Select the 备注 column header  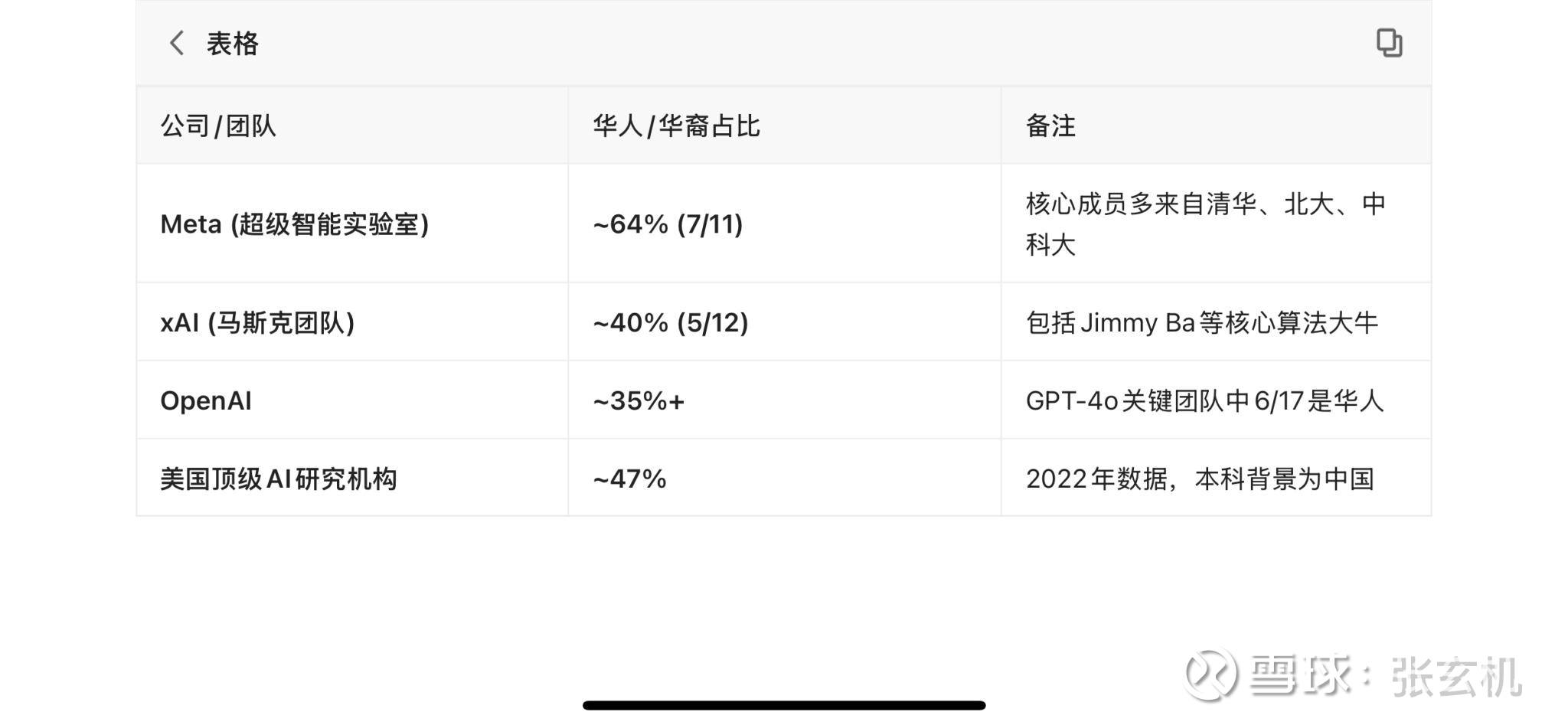[x=1050, y=126]
